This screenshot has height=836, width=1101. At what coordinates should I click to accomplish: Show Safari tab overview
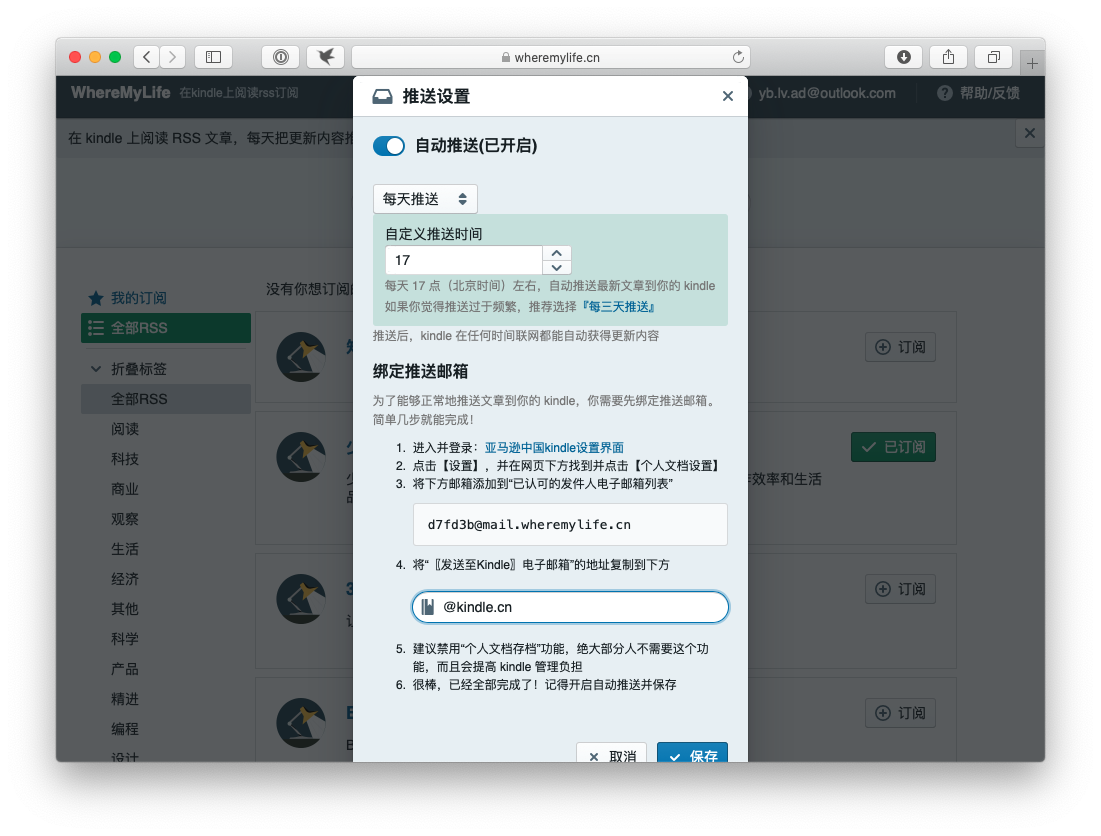click(x=994, y=57)
